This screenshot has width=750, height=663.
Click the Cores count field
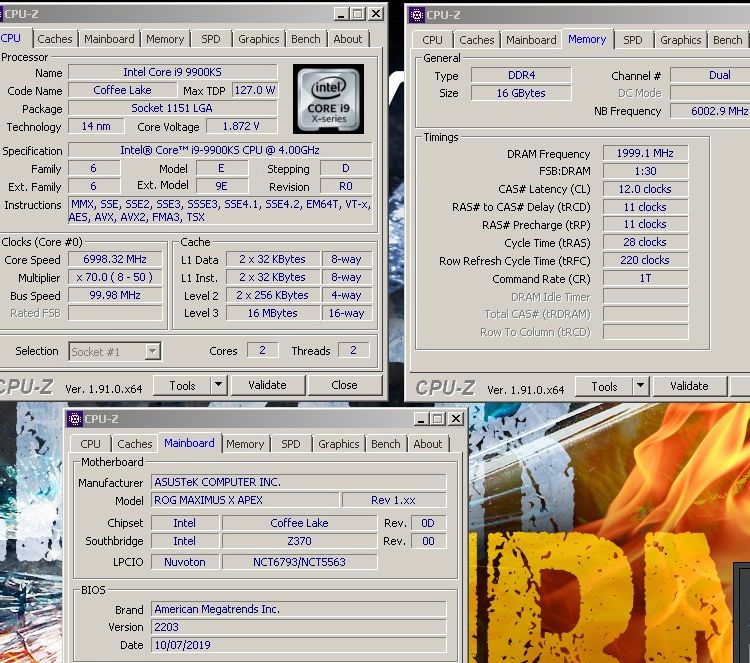(x=262, y=350)
